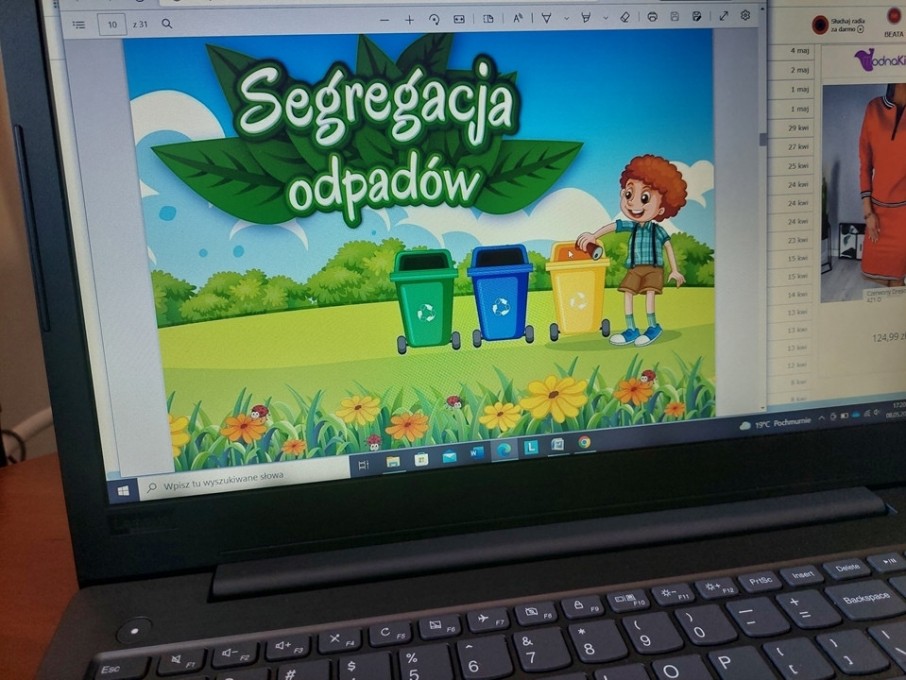Image resolution: width=906 pixels, height=680 pixels.
Task: Select the Draw pen tool
Action: coord(547,18)
